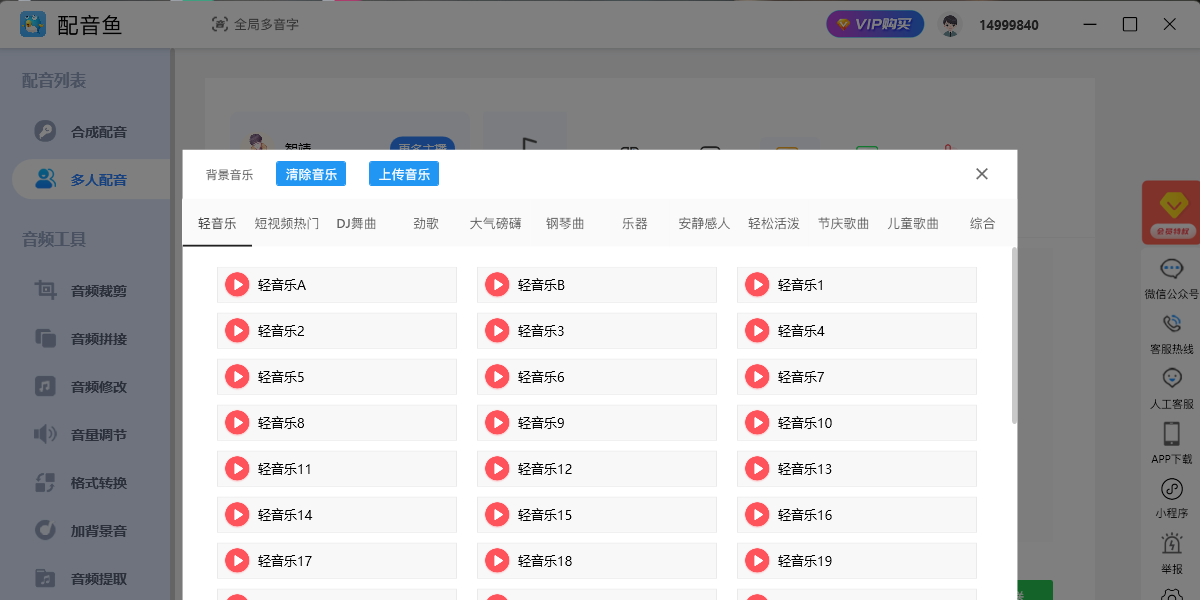The width and height of the screenshot is (1200, 600).
Task: Play the 轻音乐10 preview
Action: pyautogui.click(x=757, y=423)
